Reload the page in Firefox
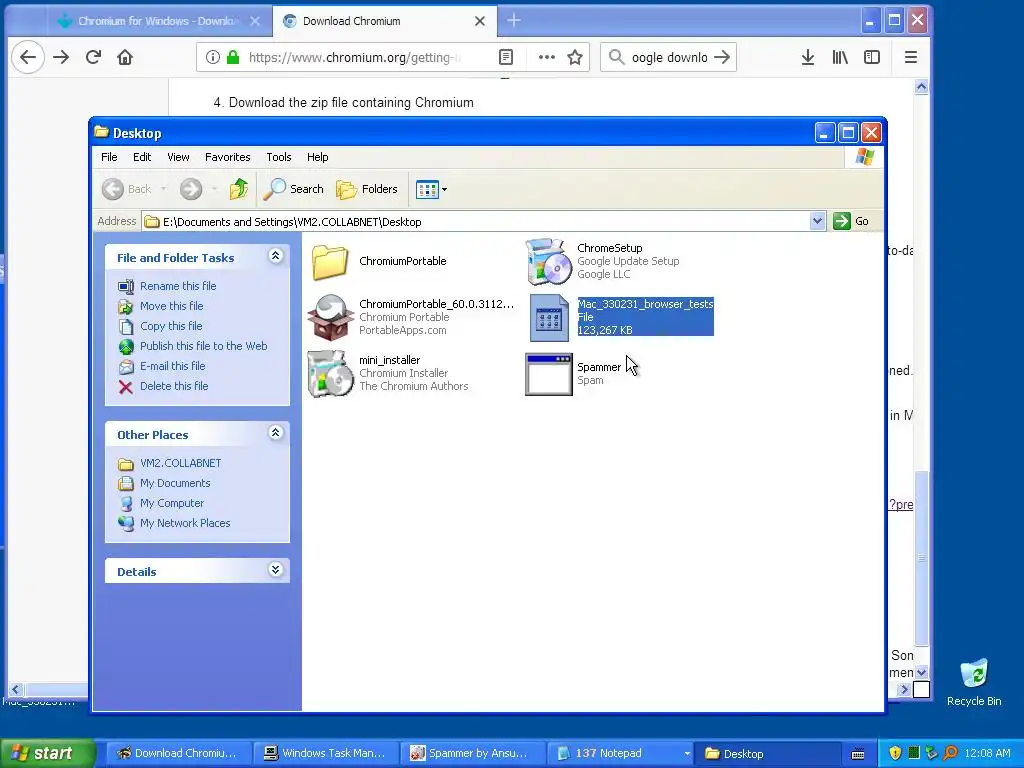The height and width of the screenshot is (768, 1024). 93,57
